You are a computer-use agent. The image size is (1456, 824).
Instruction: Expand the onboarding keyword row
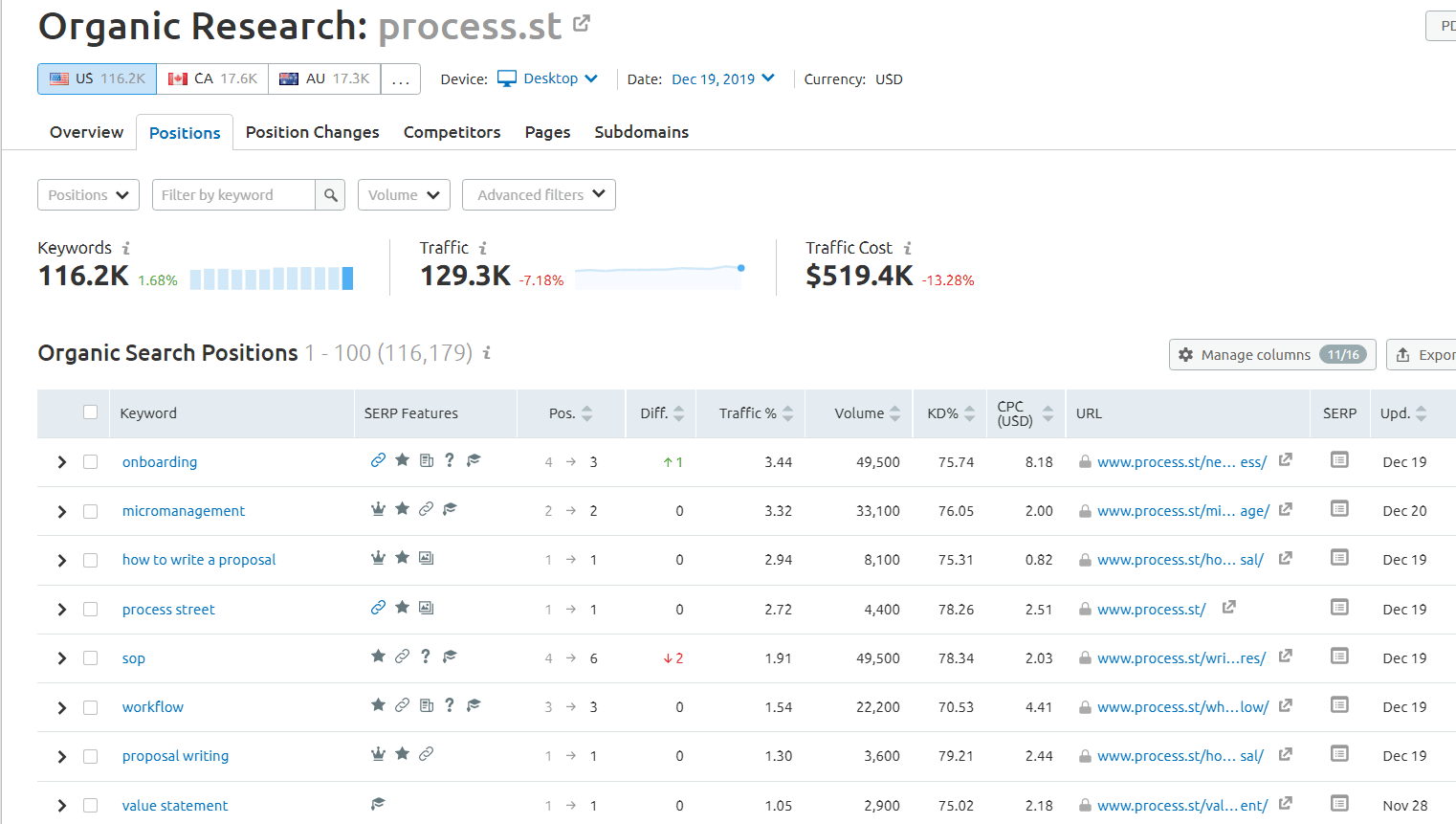point(61,462)
